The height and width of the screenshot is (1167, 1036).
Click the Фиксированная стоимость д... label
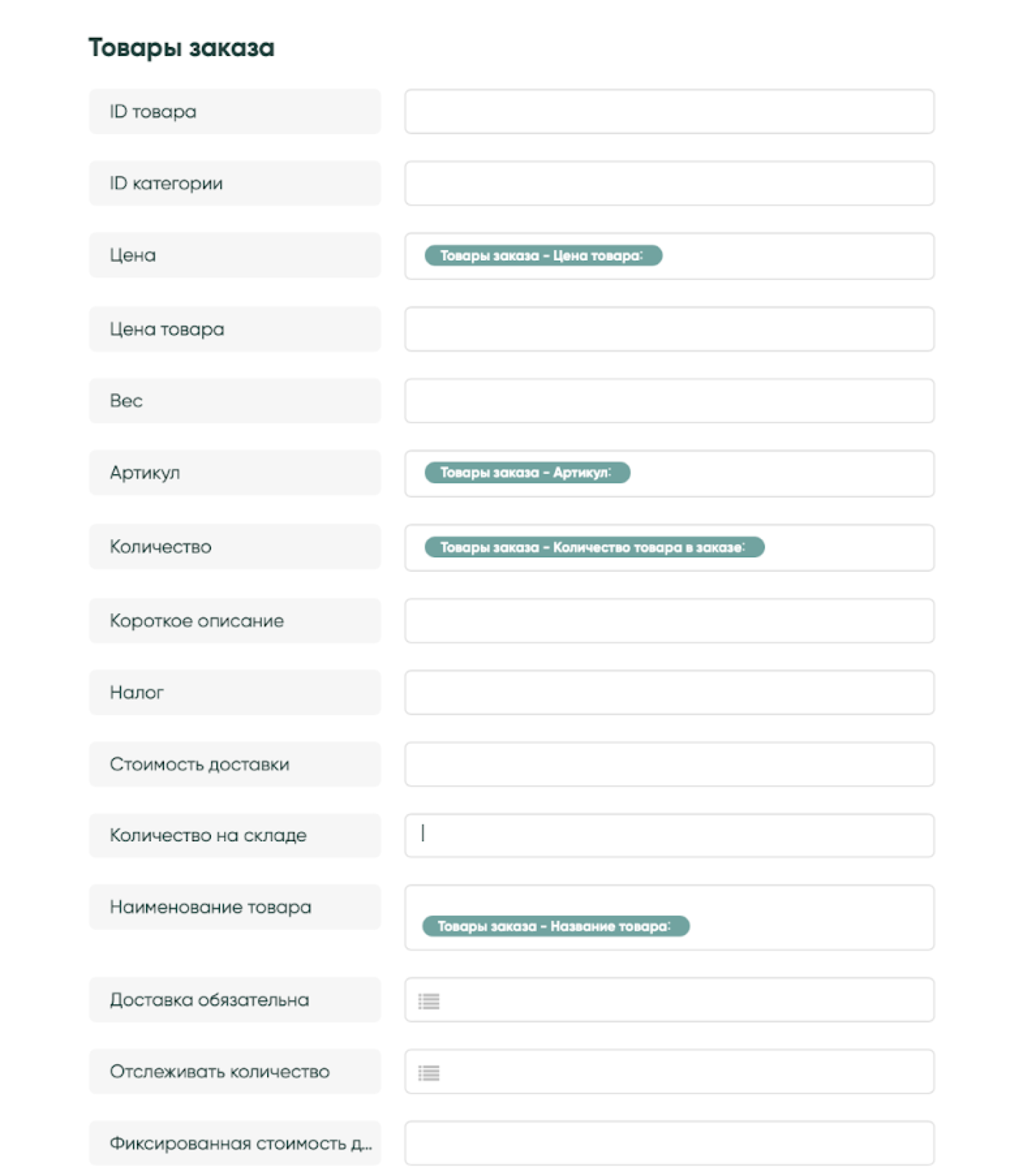tap(240, 1143)
